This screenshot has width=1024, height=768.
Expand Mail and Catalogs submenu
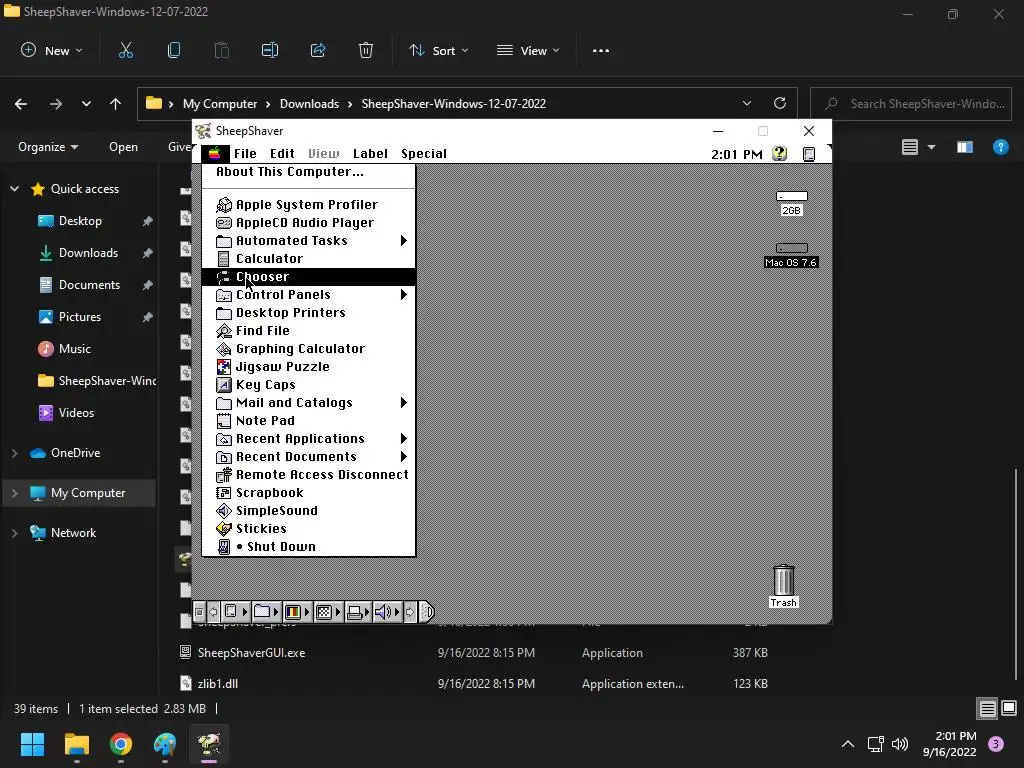pos(308,402)
